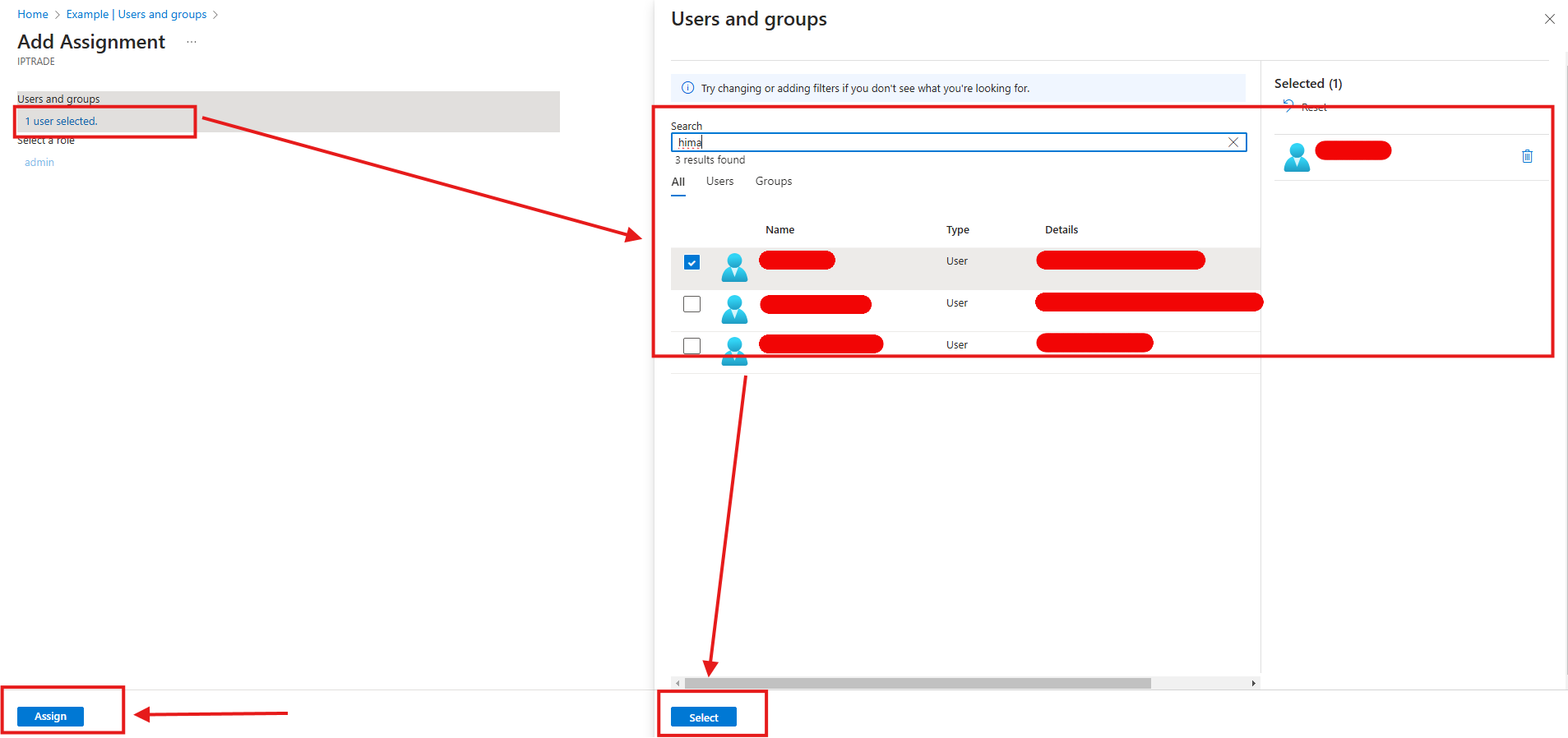The image size is (1568, 738).
Task: Close the Users and groups panel
Action: point(1549,19)
